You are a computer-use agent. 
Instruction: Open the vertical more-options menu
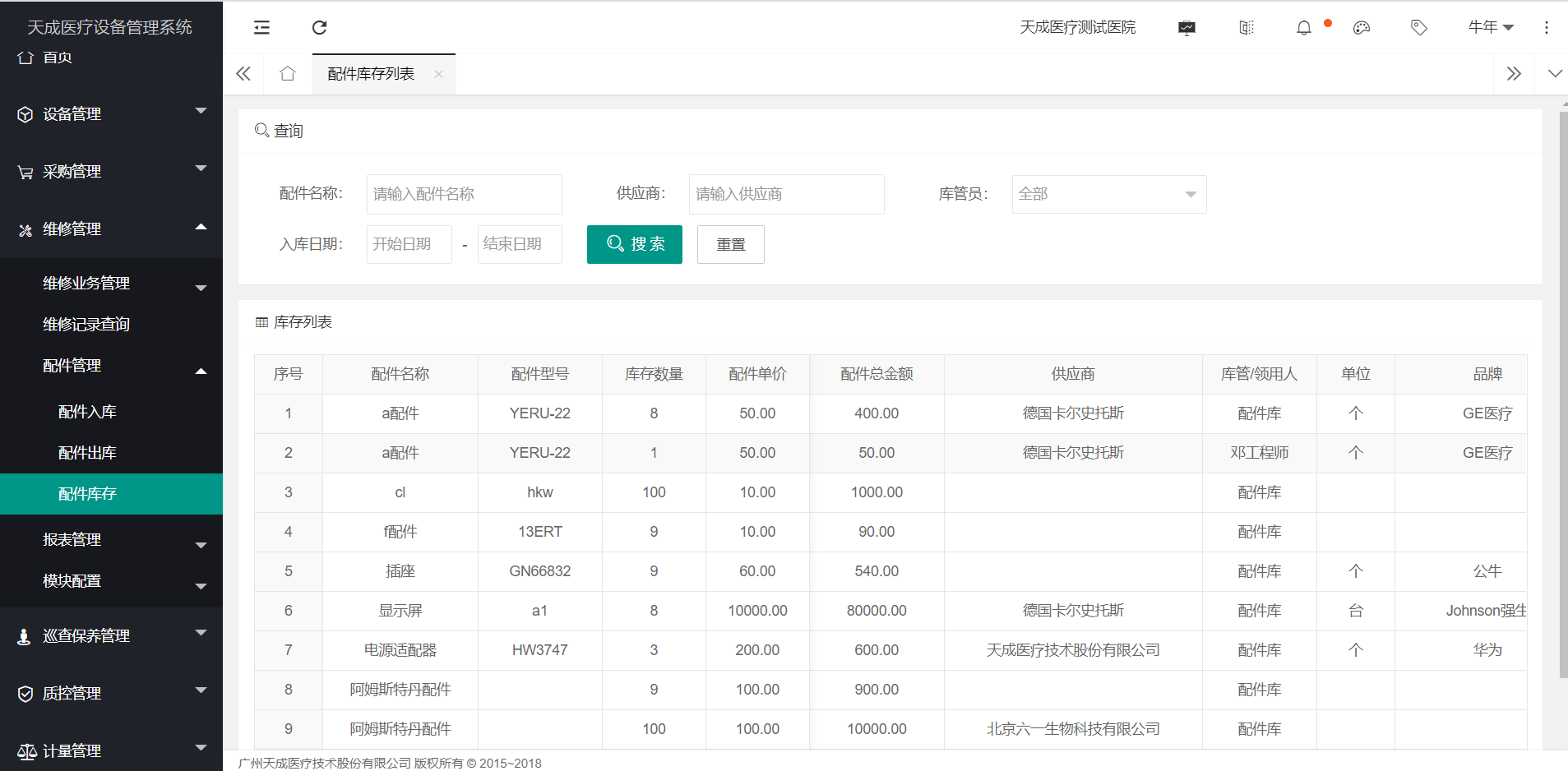coord(1546,27)
